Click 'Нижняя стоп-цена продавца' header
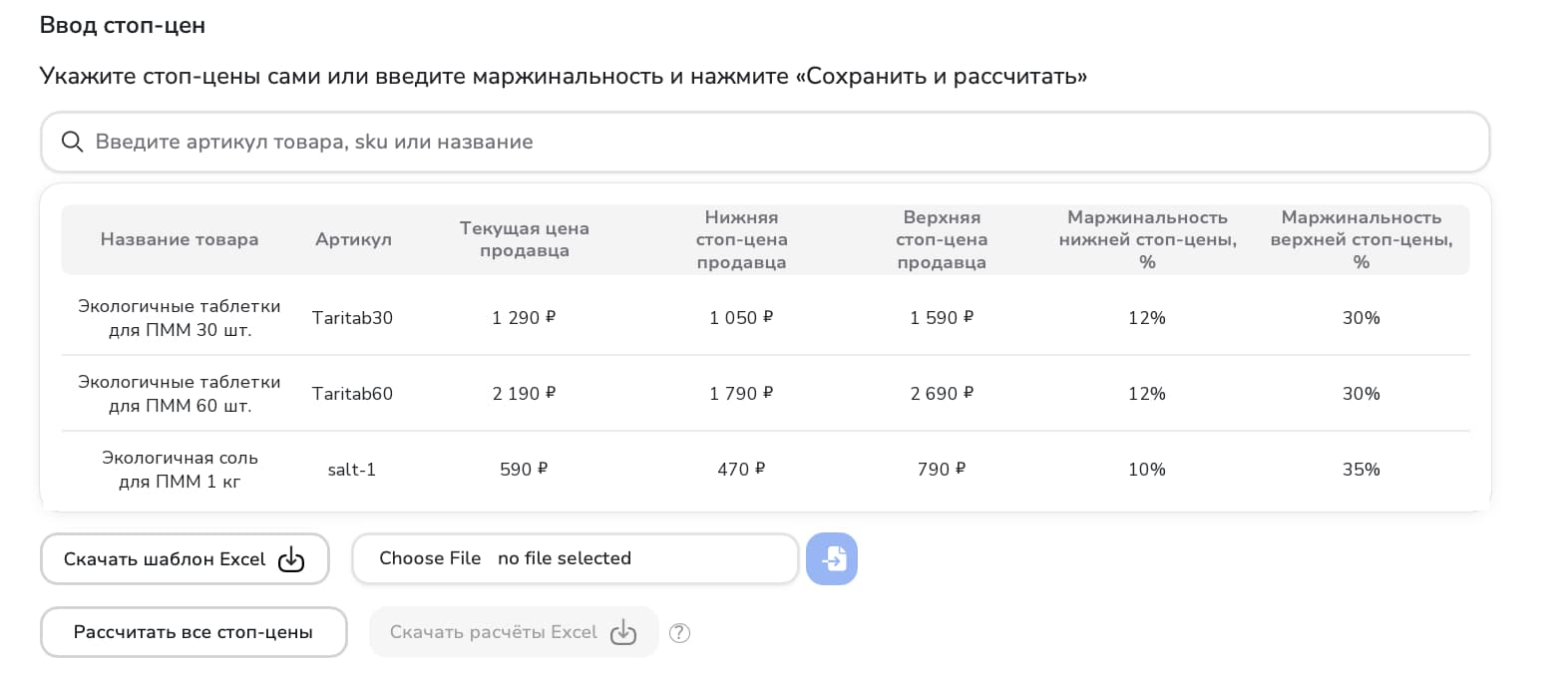 coord(741,239)
